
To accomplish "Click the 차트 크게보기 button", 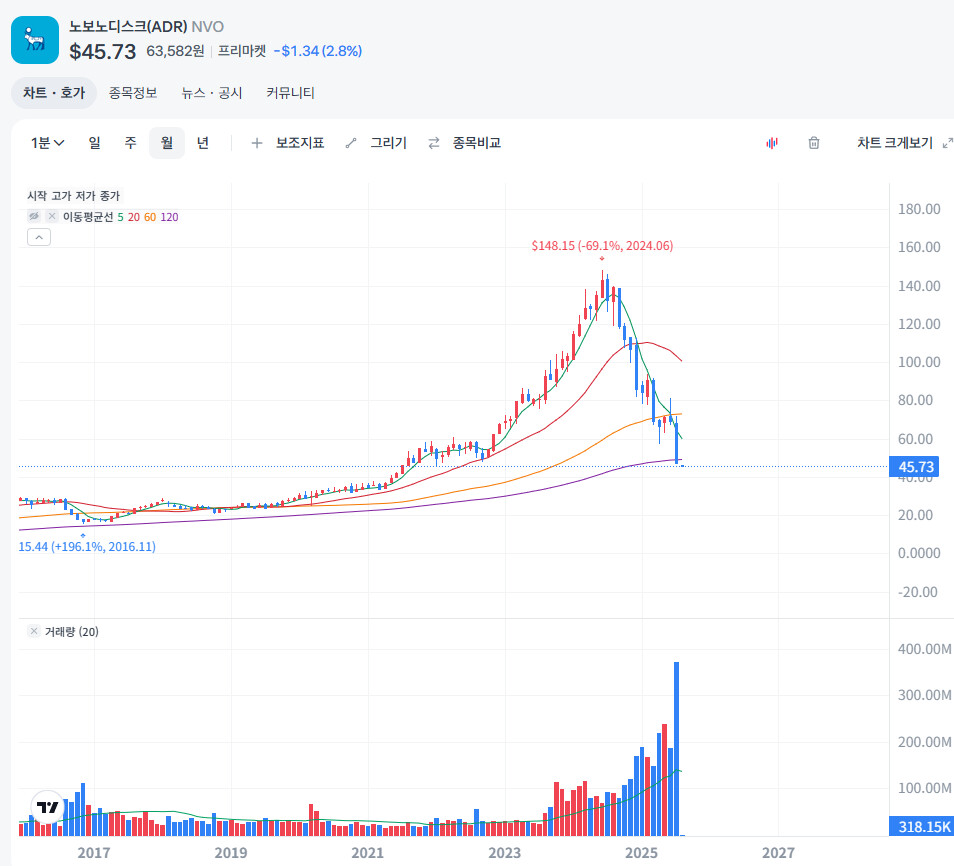I will [x=894, y=143].
